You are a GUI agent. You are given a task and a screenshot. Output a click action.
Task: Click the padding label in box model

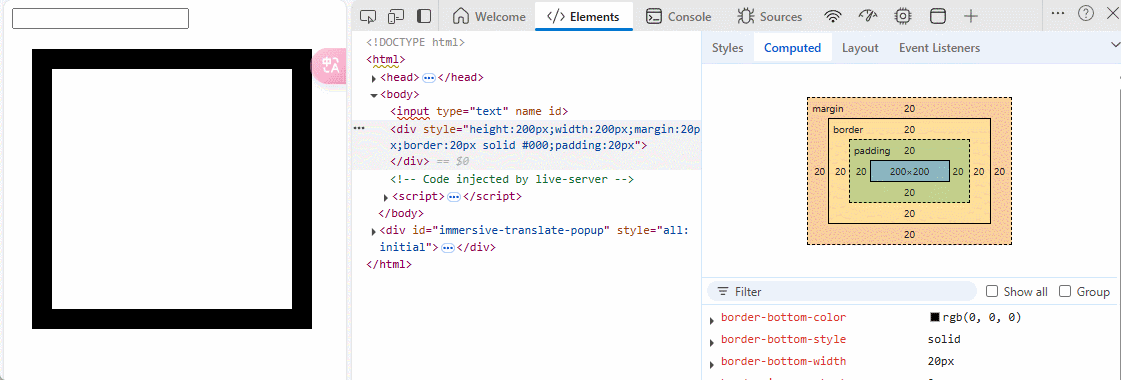[x=871, y=151]
